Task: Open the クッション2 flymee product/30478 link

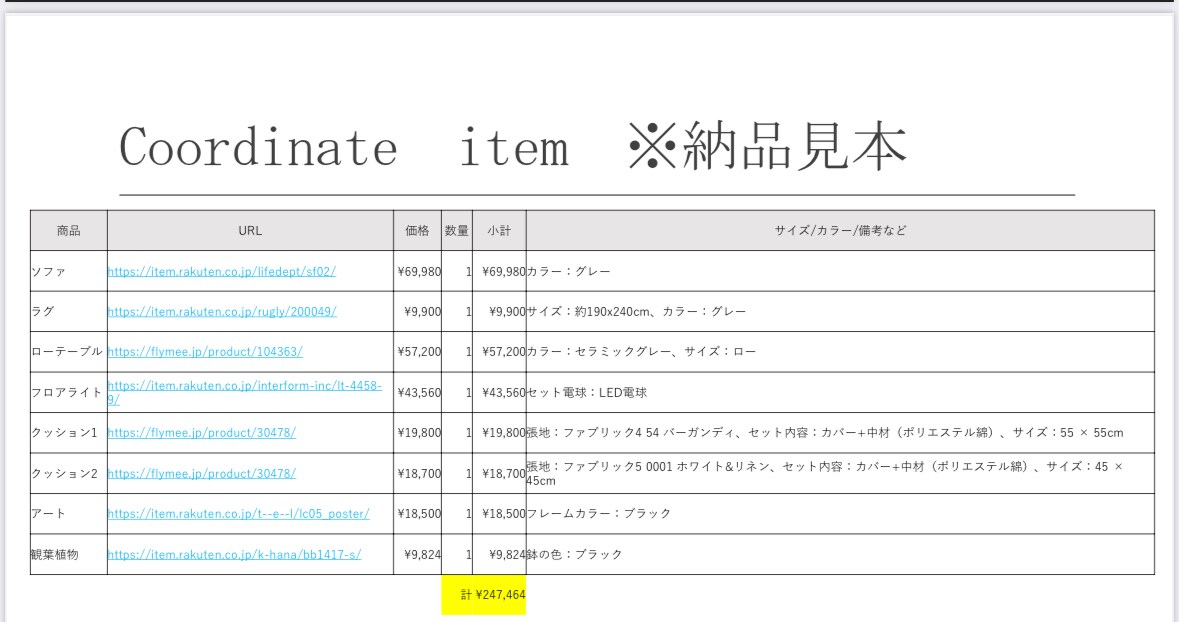Action: pyautogui.click(x=202, y=474)
